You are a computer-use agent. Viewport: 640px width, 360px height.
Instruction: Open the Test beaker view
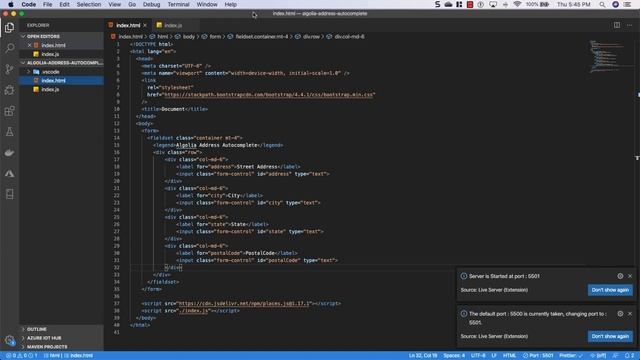click(x=9, y=132)
